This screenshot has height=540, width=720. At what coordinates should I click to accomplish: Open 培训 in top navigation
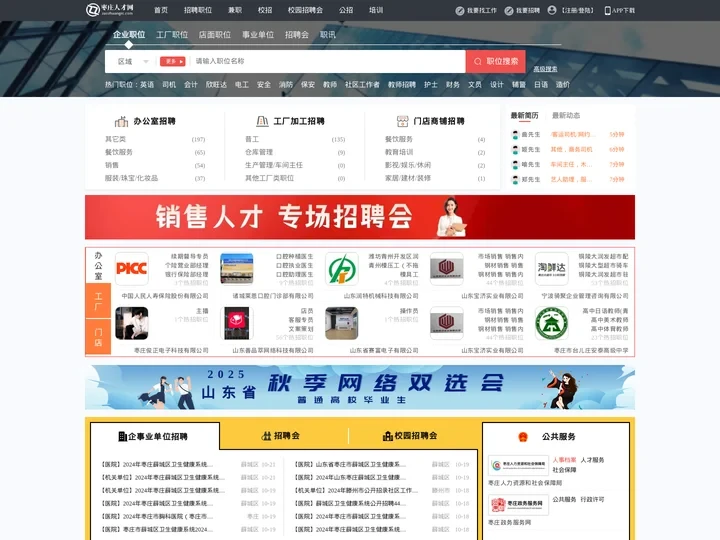(x=376, y=10)
